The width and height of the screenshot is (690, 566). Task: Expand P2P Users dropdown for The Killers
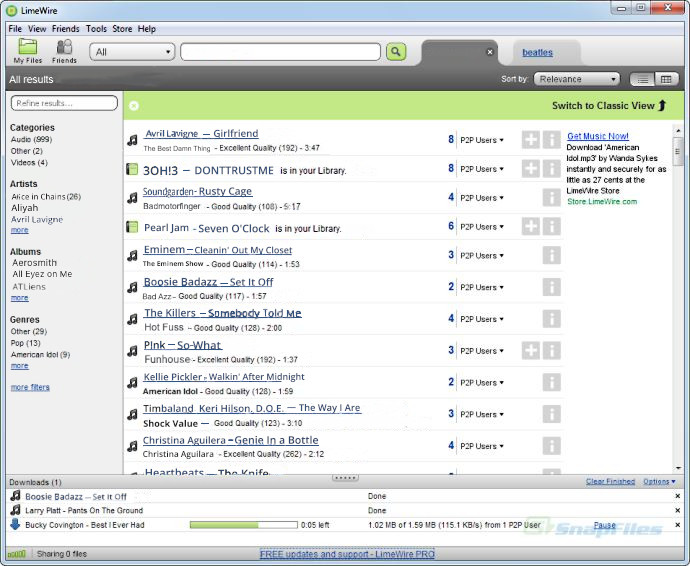click(x=482, y=319)
